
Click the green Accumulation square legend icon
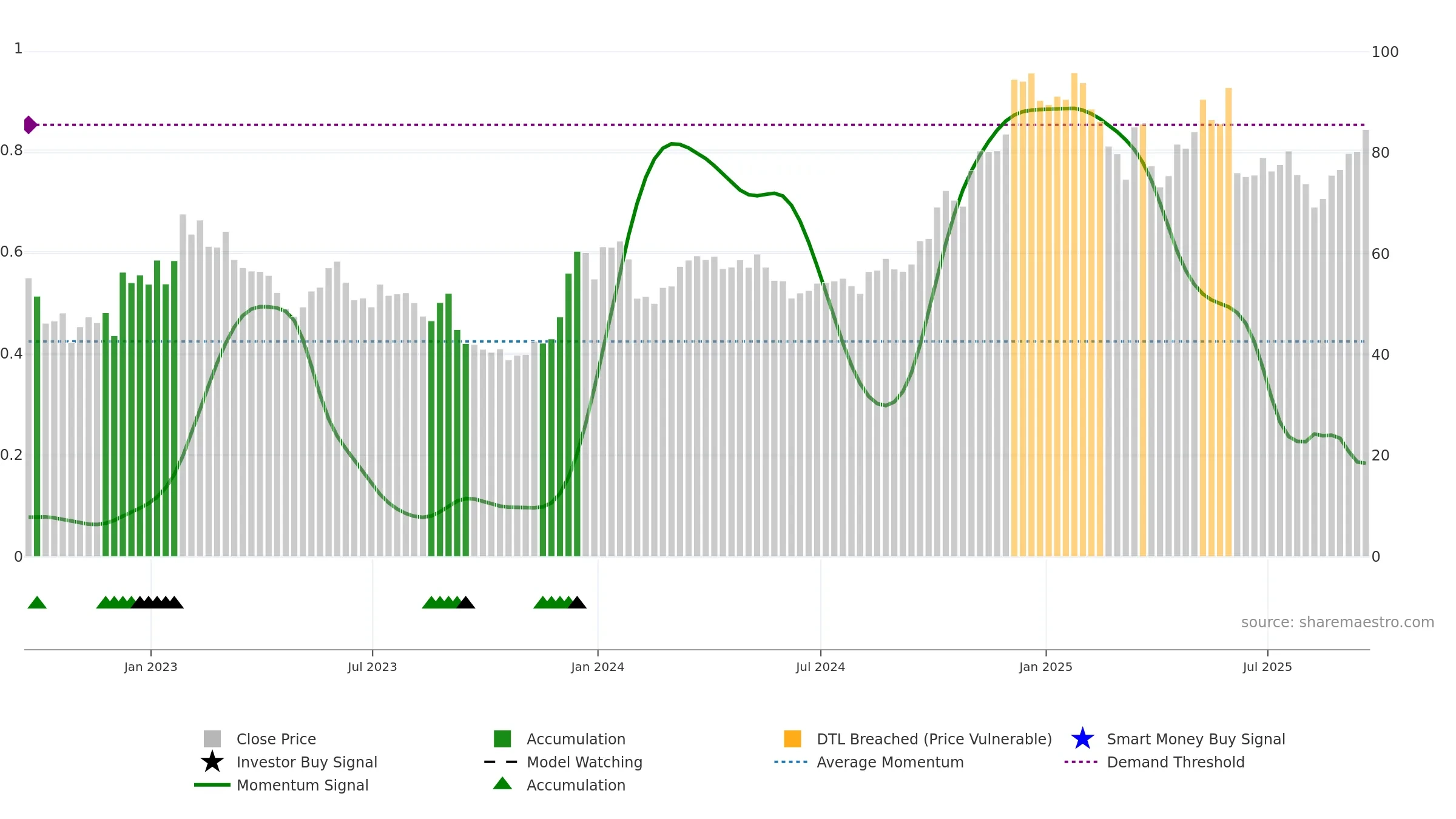502,739
